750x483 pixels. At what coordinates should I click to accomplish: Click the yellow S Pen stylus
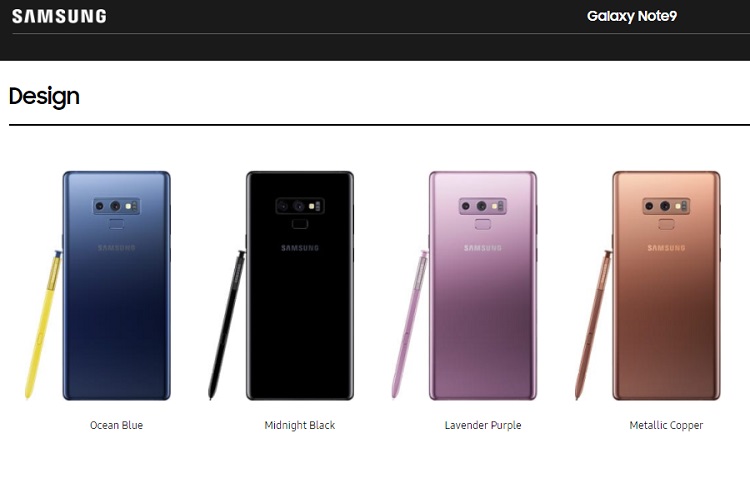coord(44,325)
